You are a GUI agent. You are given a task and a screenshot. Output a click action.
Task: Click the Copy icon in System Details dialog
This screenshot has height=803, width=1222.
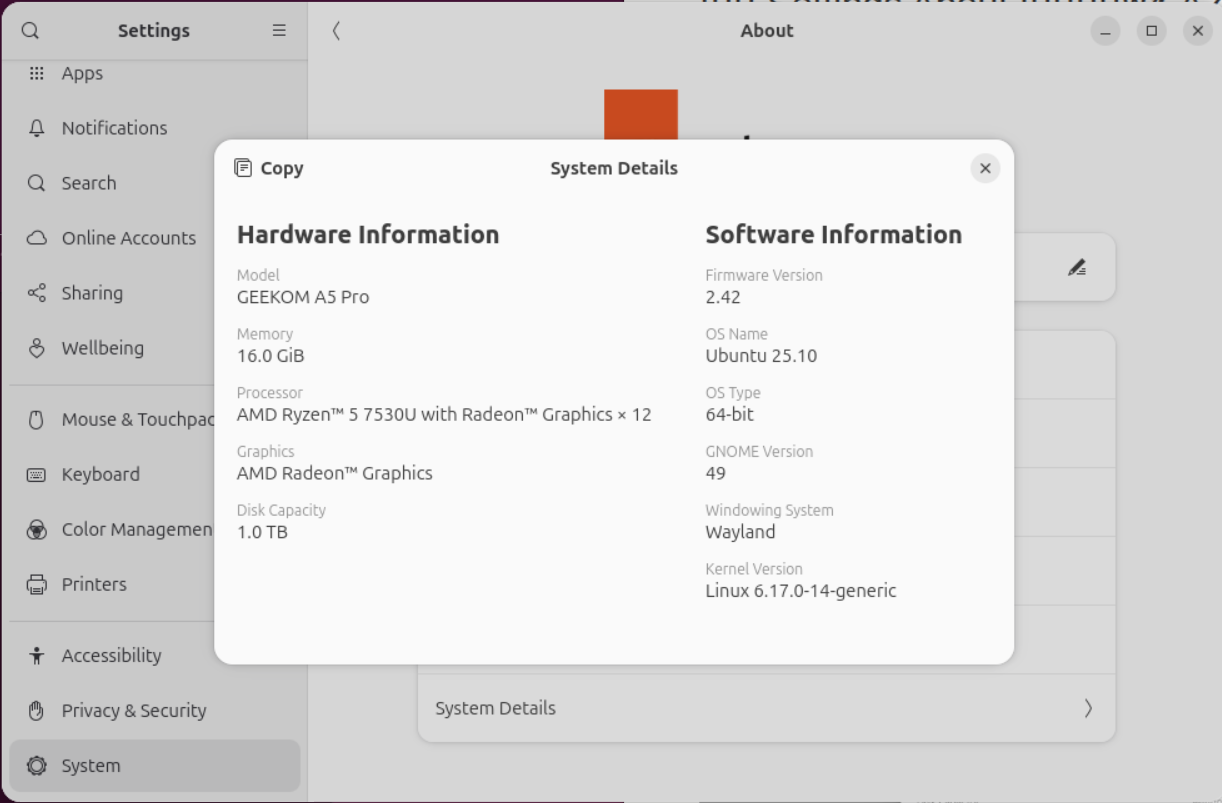tap(243, 168)
